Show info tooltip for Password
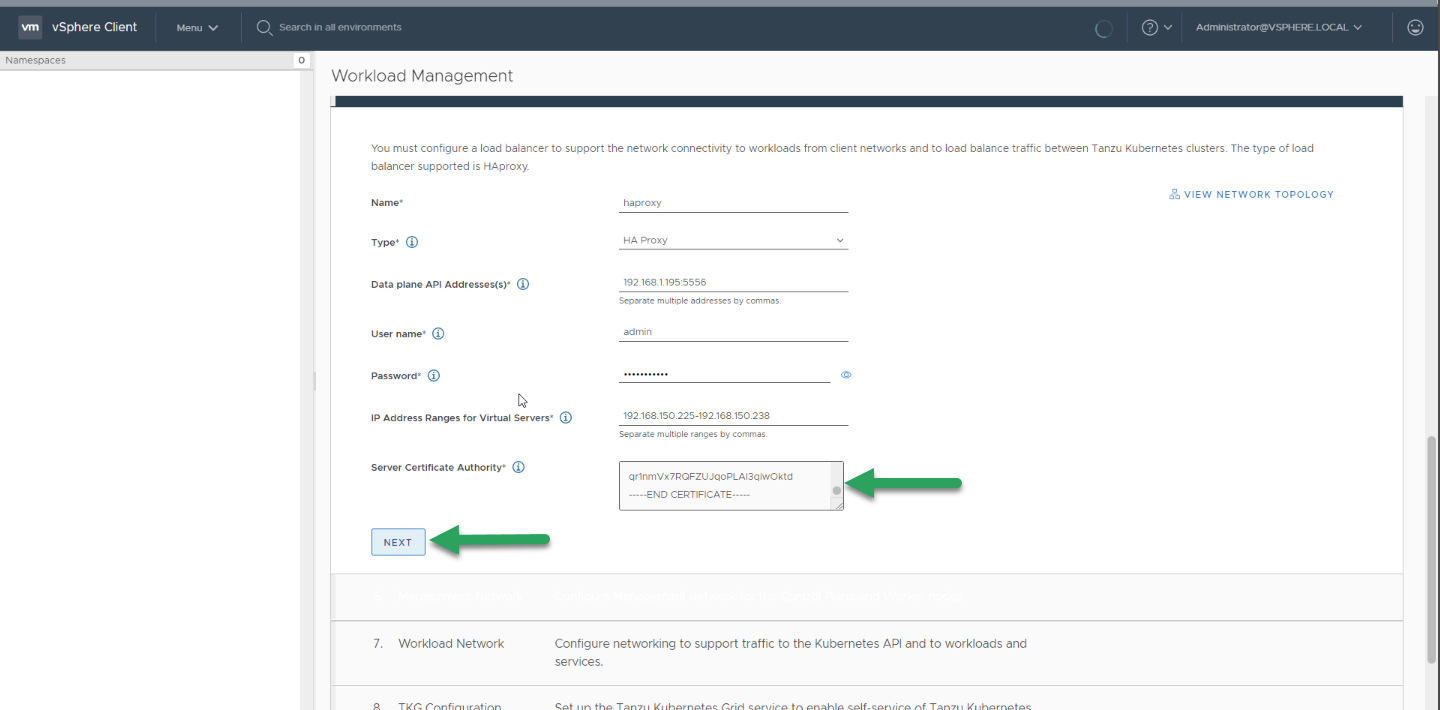Screen dimensions: 1440x710 click(434, 376)
